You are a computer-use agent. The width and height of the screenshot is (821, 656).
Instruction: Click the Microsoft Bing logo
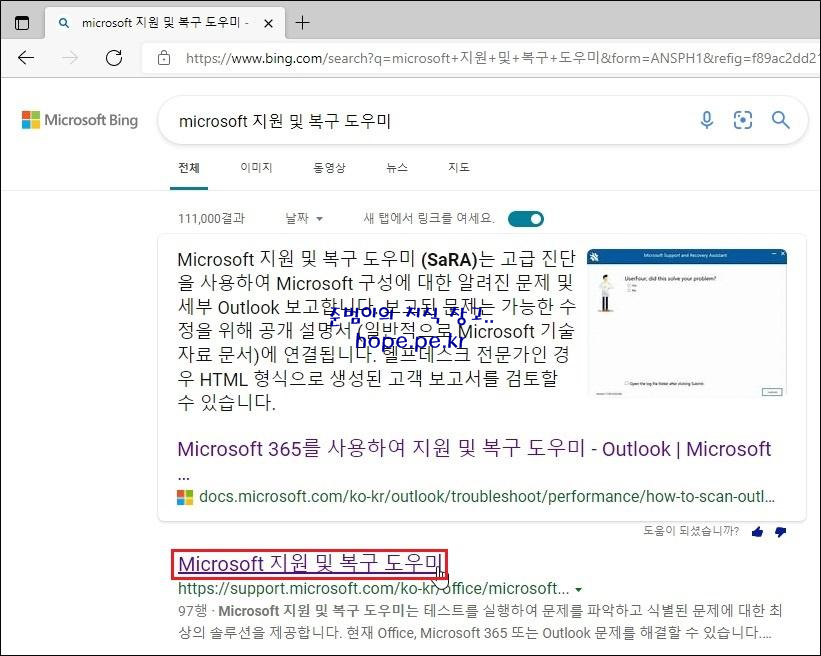click(80, 120)
